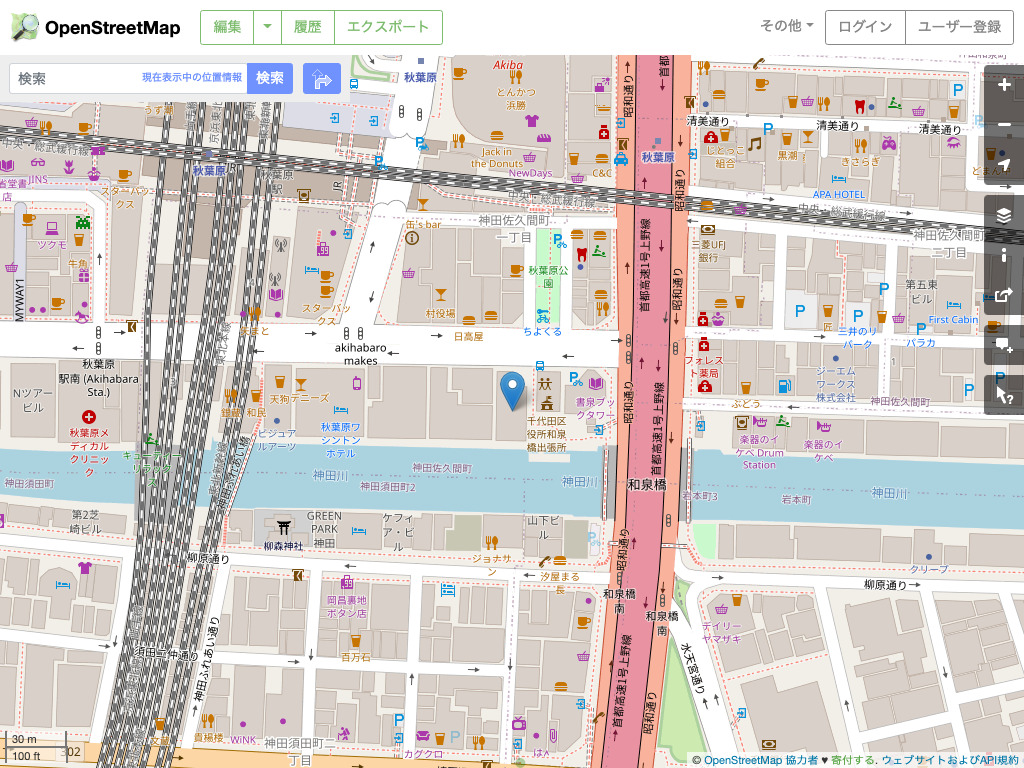Expand the 編集 dropdown arrow
1024x768 pixels.
click(267, 28)
